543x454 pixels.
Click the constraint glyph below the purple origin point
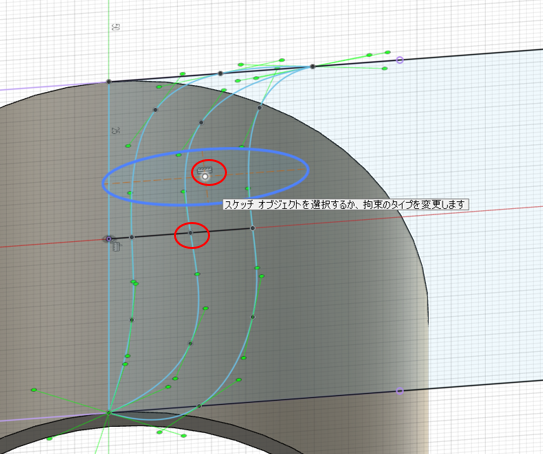117,247
